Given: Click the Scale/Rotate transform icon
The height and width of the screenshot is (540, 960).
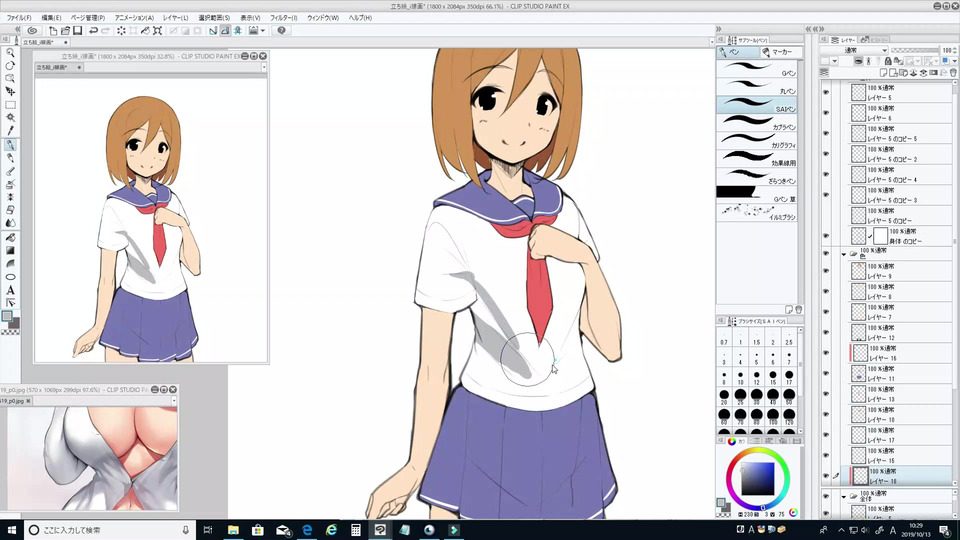Looking at the screenshot, I should [x=157, y=31].
